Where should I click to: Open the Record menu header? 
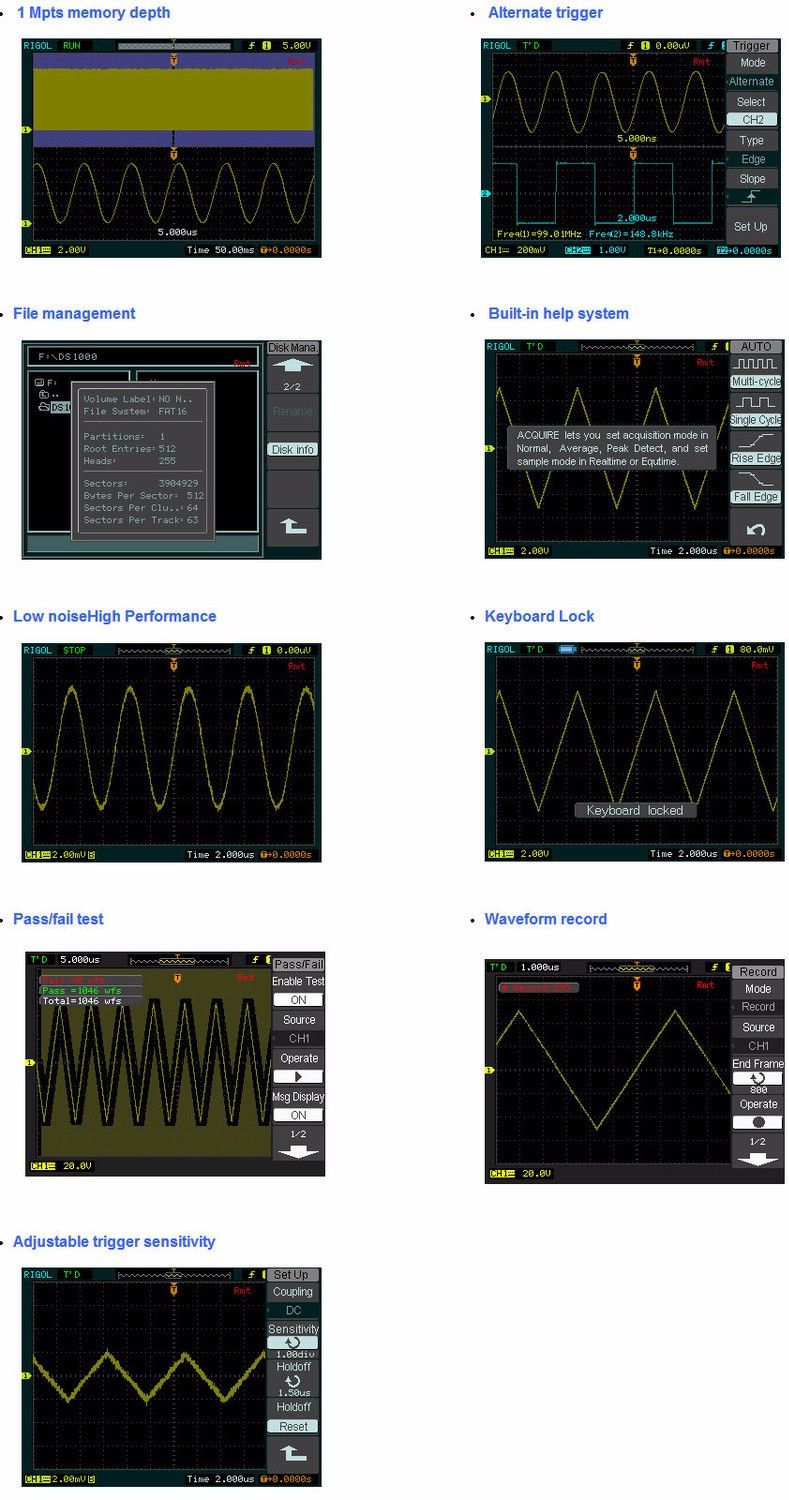758,971
